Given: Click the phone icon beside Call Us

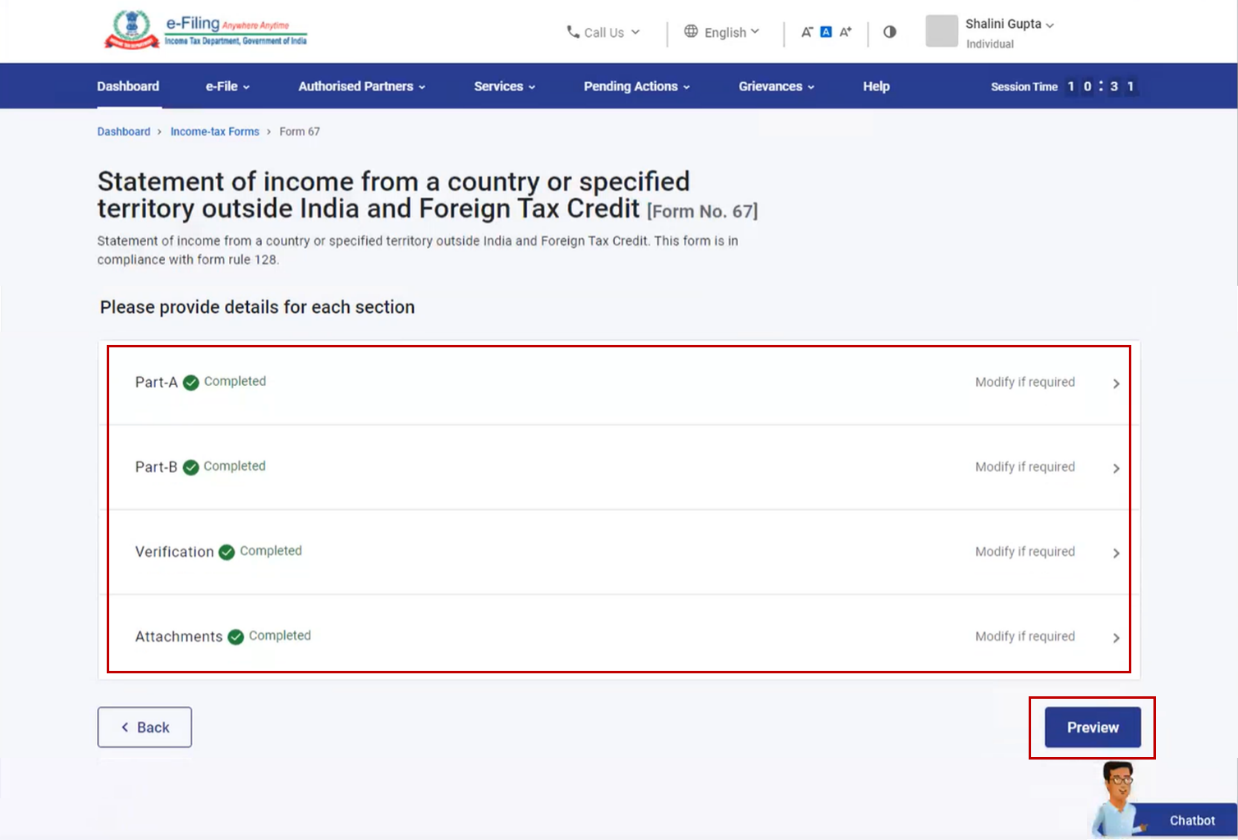Looking at the screenshot, I should [573, 32].
